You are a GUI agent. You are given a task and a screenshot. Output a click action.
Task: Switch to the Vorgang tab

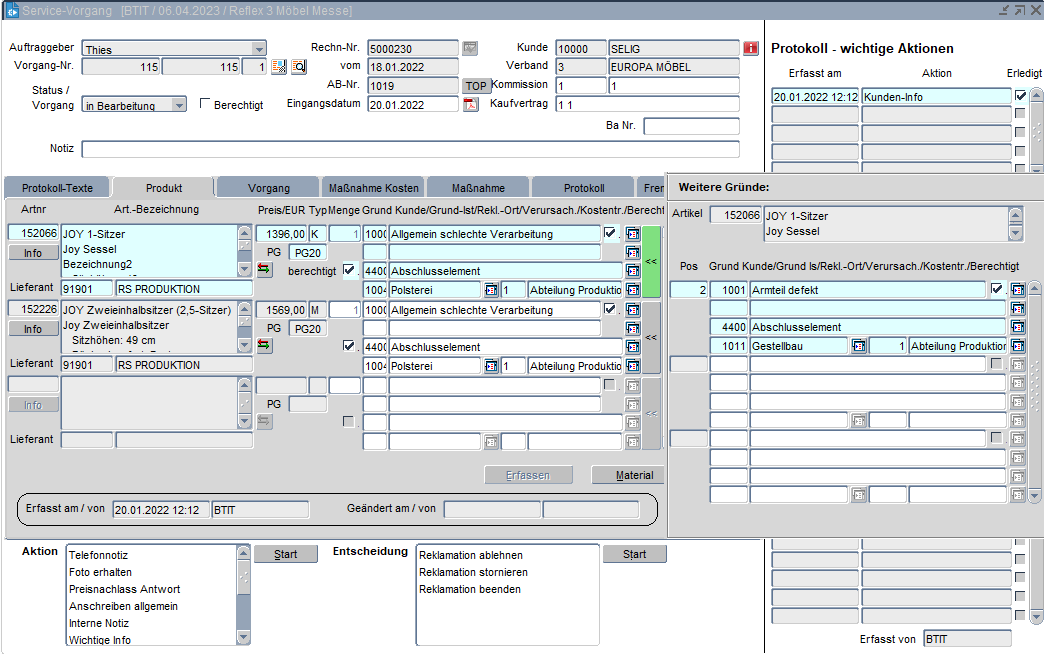pyautogui.click(x=269, y=188)
